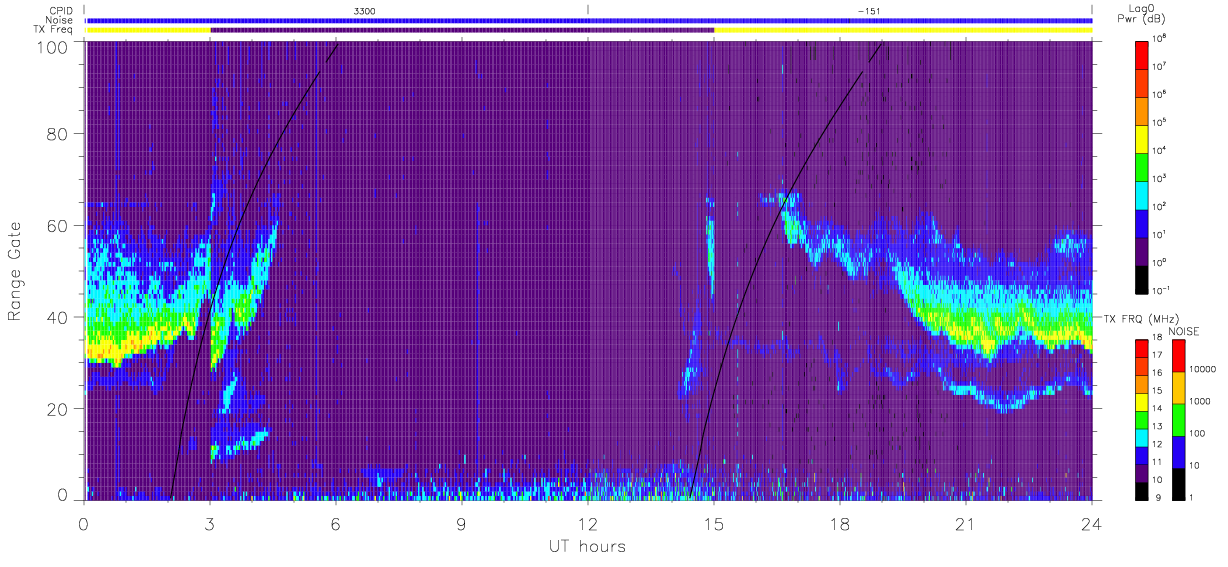
Task: Click the "80" tick label on the Range Gate axis
Action: click(x=56, y=133)
